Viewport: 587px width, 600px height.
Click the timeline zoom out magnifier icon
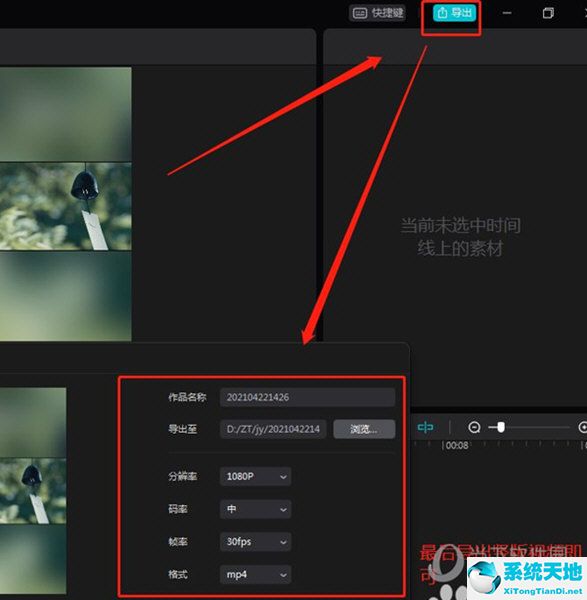tap(474, 427)
